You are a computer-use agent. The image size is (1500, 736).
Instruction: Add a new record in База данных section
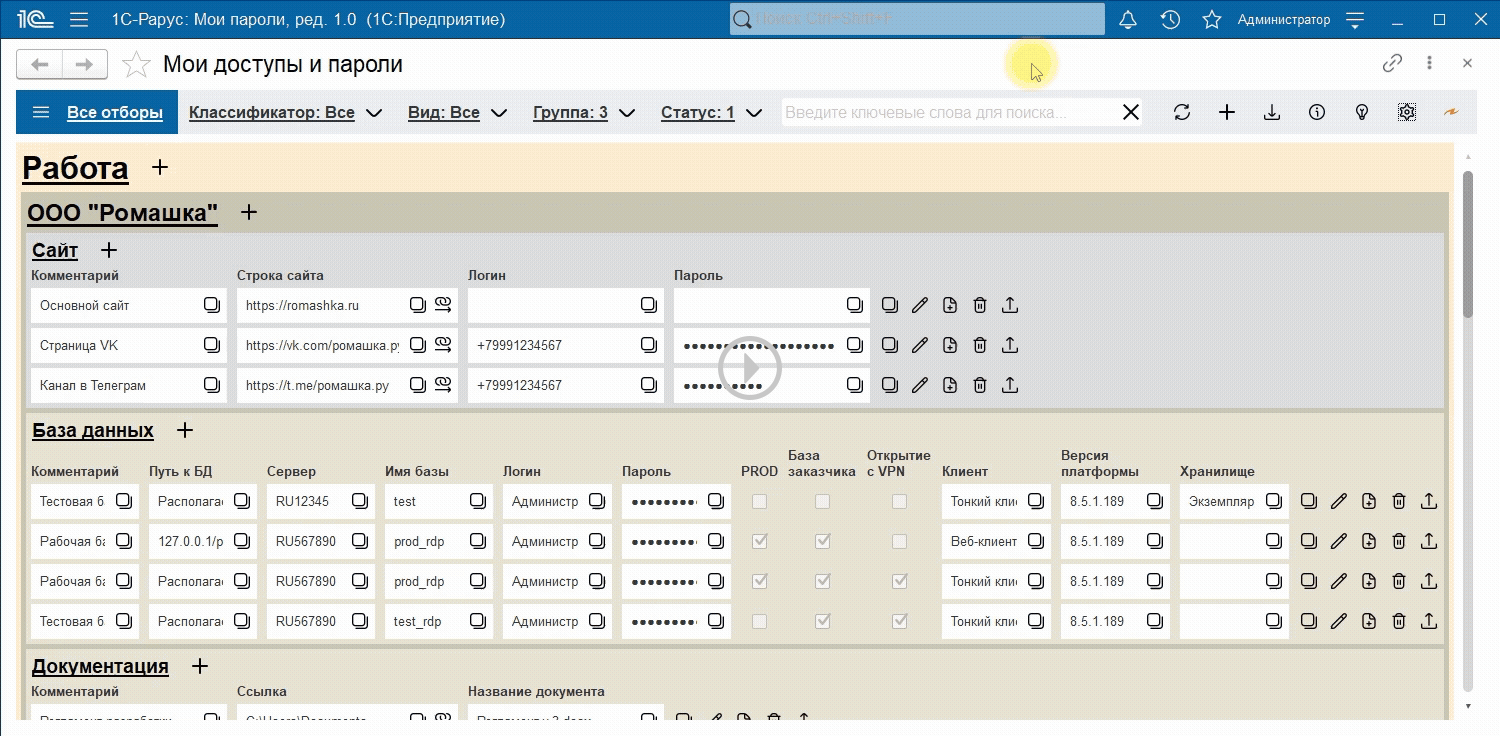[x=185, y=430]
